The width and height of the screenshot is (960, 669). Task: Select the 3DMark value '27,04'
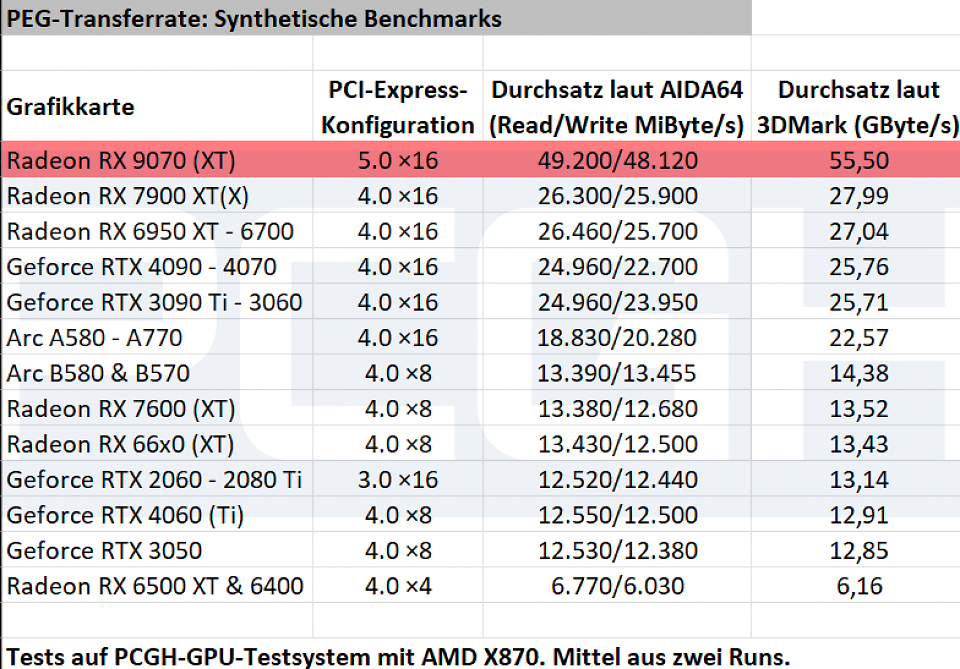859,231
